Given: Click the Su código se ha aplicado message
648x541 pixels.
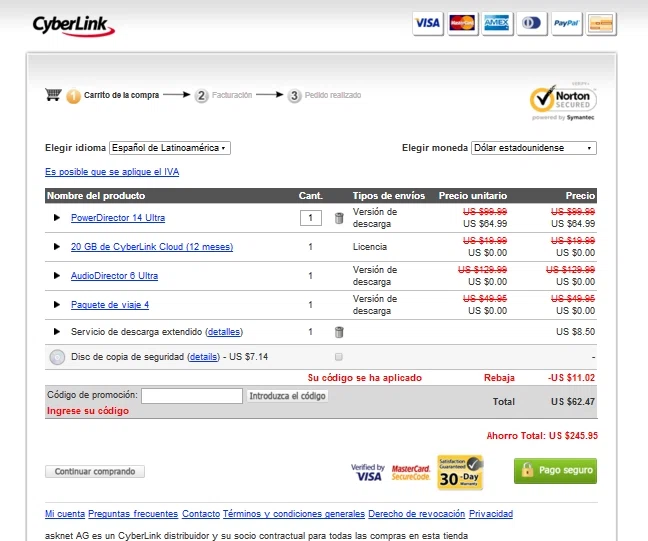Looking at the screenshot, I should click(365, 378).
